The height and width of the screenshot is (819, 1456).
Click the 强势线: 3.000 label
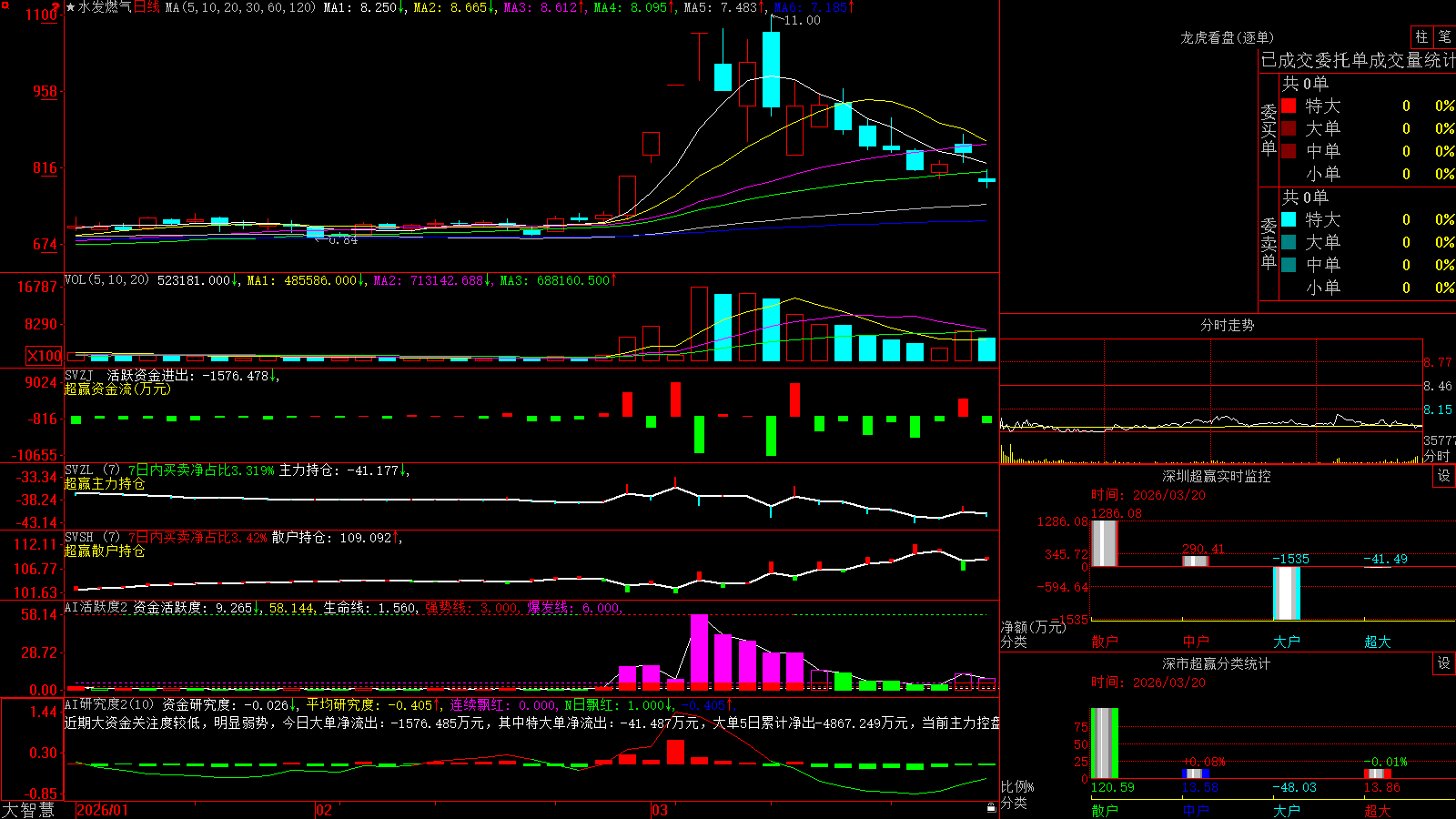coord(472,608)
